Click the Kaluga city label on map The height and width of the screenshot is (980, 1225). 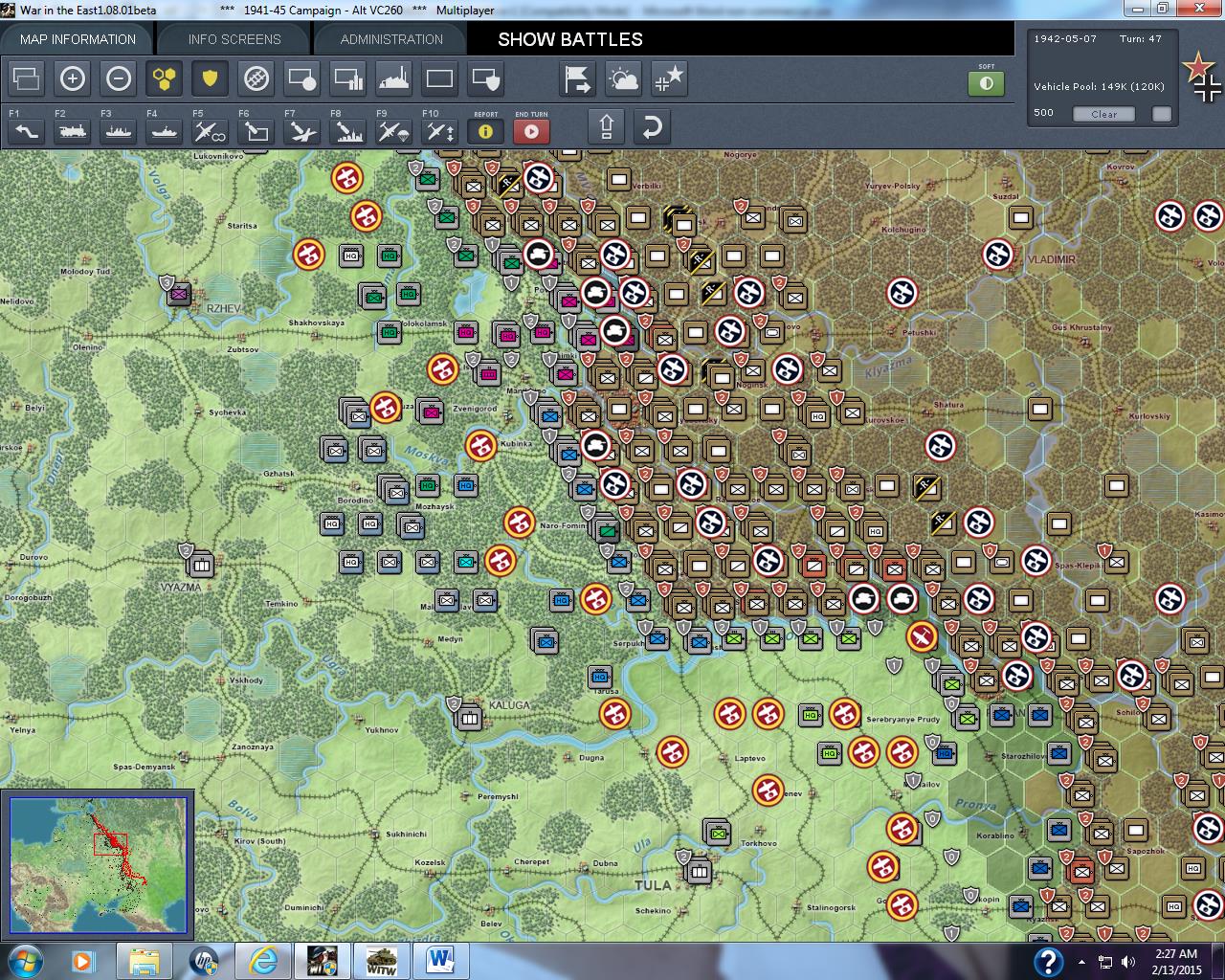coord(509,705)
